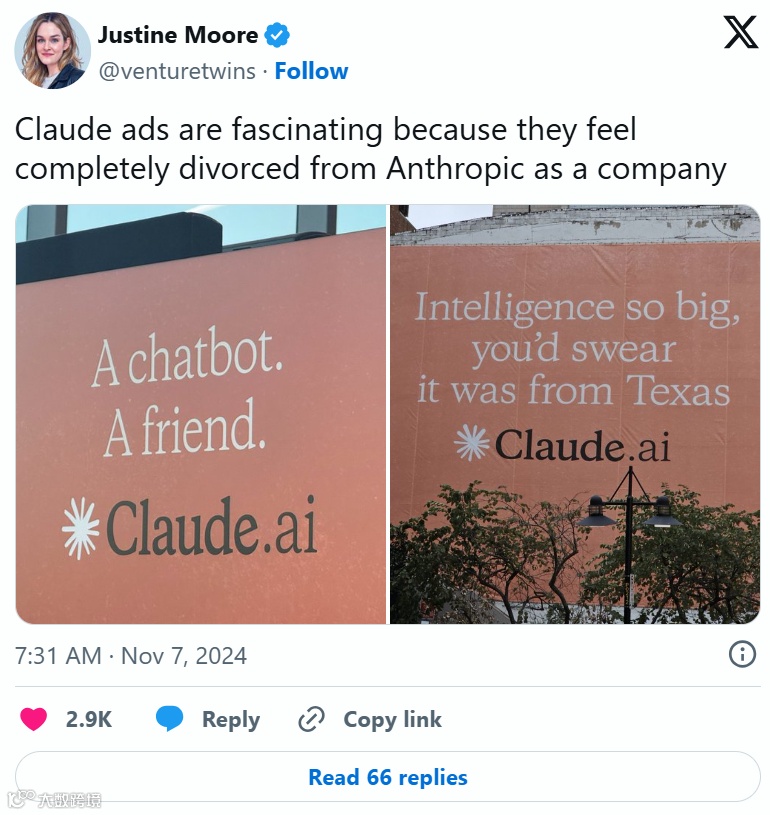Click the Copy link text
770x815 pixels.
393,719
